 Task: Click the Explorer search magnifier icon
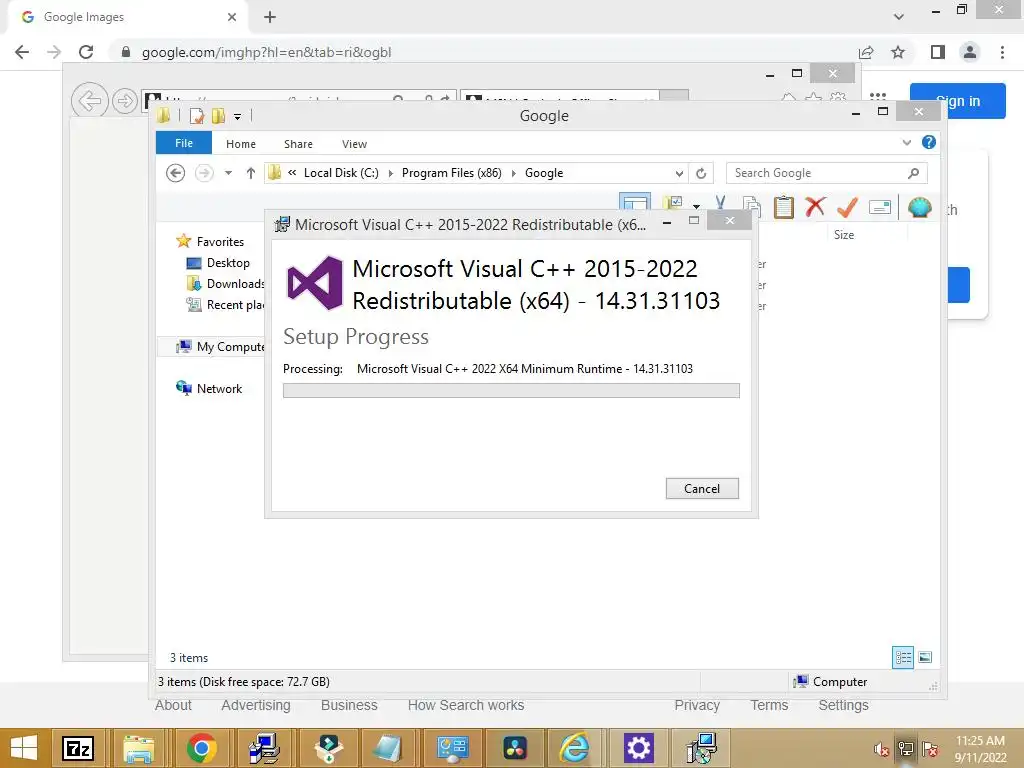914,173
